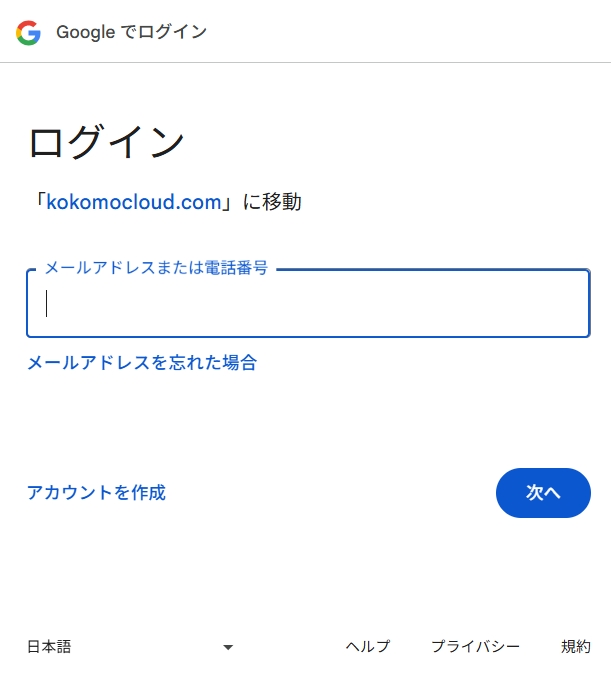Screen dimensions: 611x677
Task: Click the blinking text cursor in email field
Action: tap(47, 304)
